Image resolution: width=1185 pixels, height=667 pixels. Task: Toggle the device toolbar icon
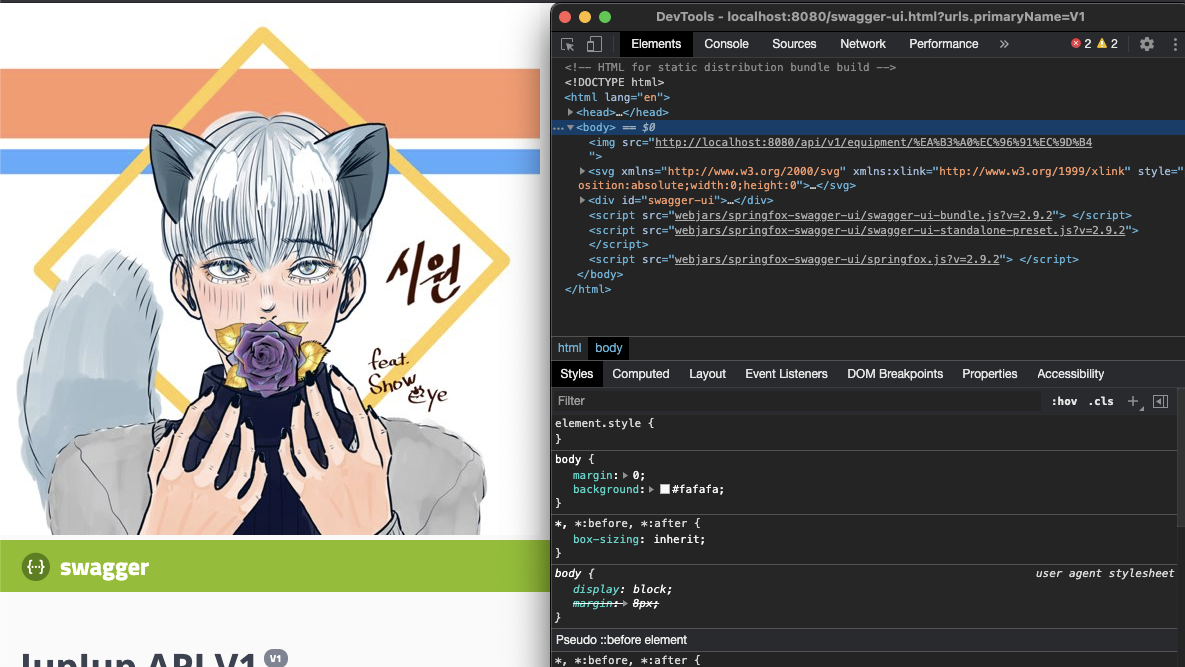tap(594, 44)
